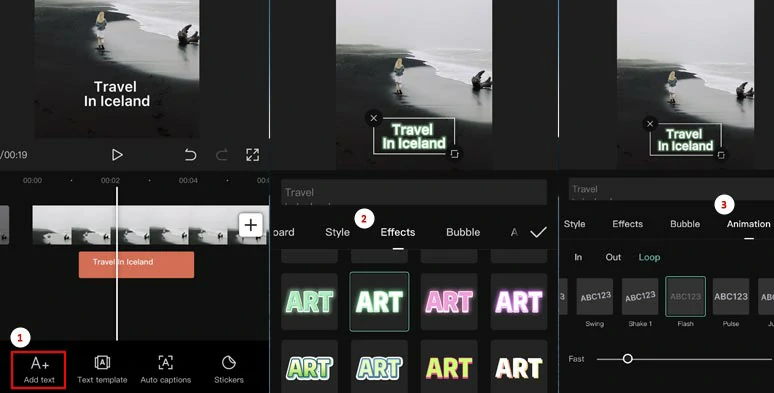Choose pale green outlined ART effect
774x393 pixels.
[379, 366]
